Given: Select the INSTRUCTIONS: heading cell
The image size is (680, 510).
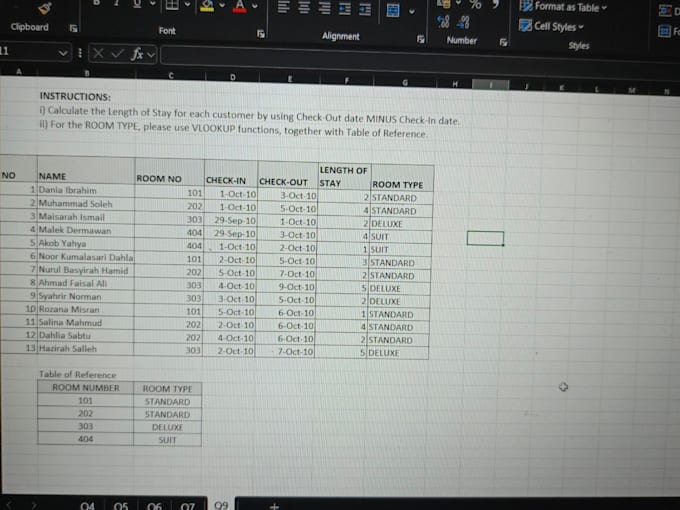Looking at the screenshot, I should (x=75, y=96).
